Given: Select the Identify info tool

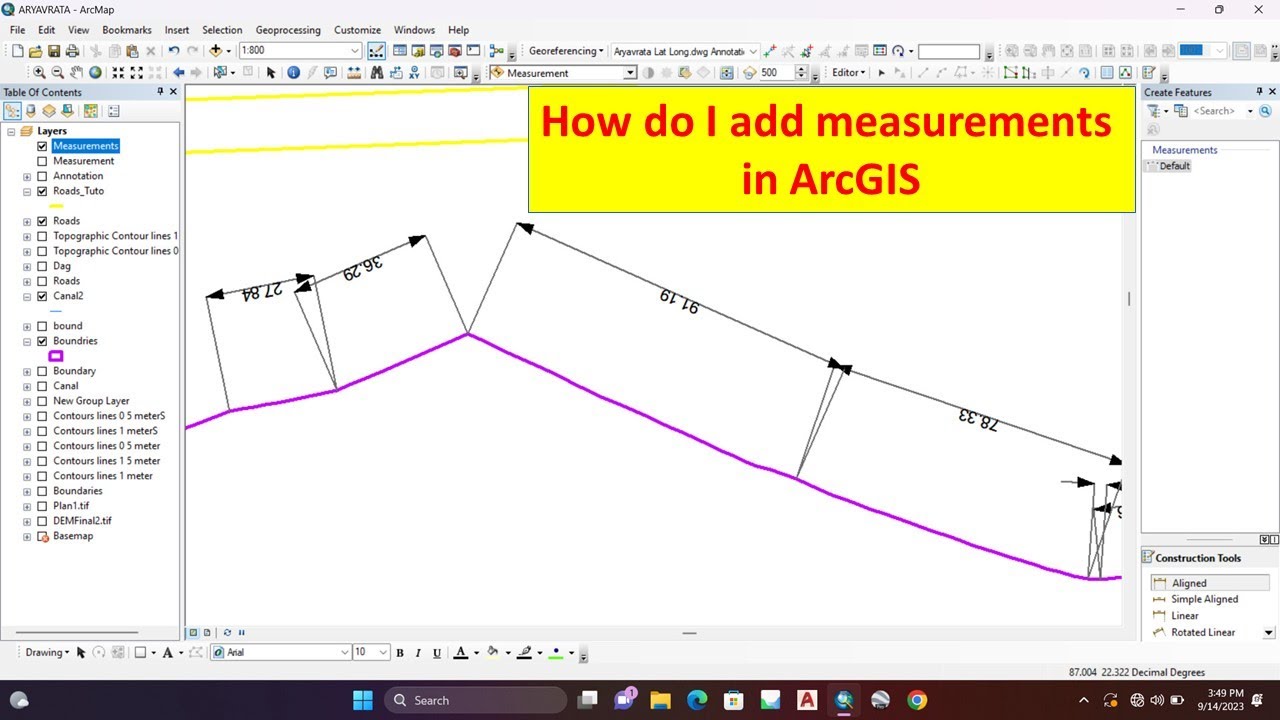Looking at the screenshot, I should point(293,73).
